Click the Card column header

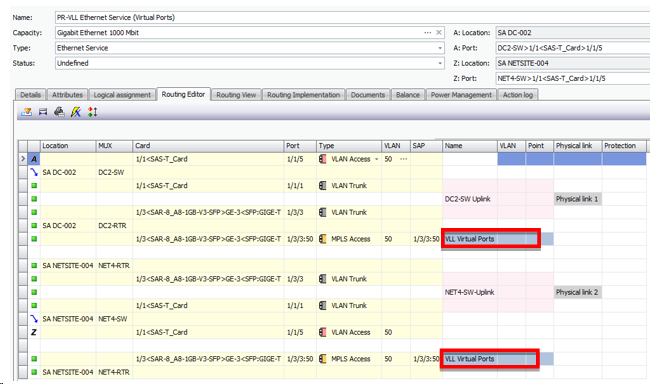(x=208, y=146)
